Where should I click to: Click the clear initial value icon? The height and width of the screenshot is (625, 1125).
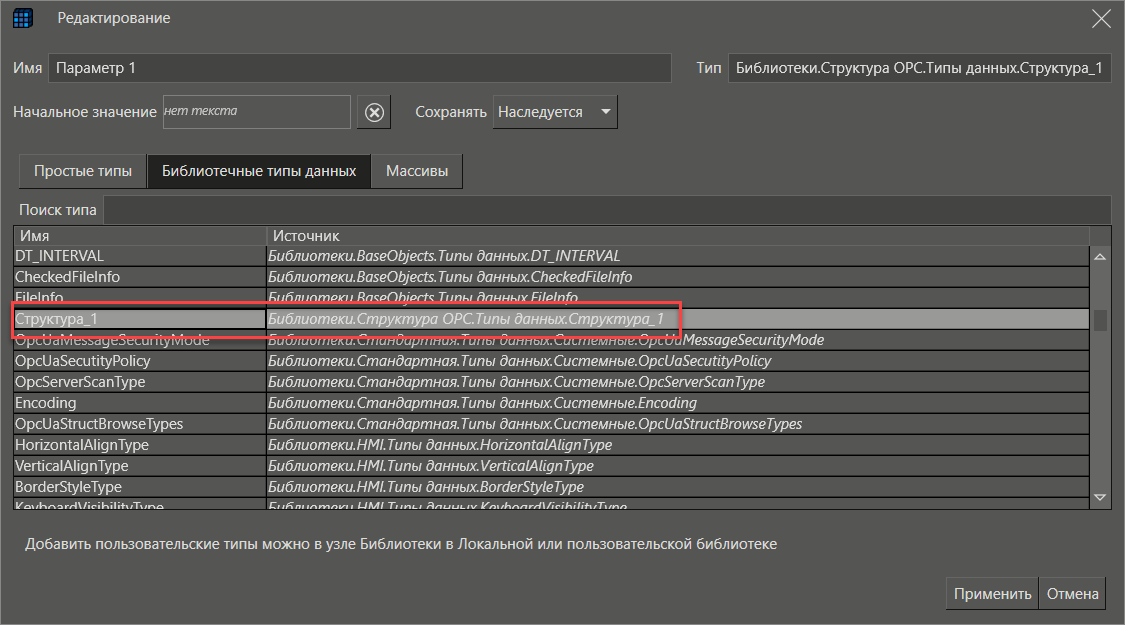[x=373, y=112]
